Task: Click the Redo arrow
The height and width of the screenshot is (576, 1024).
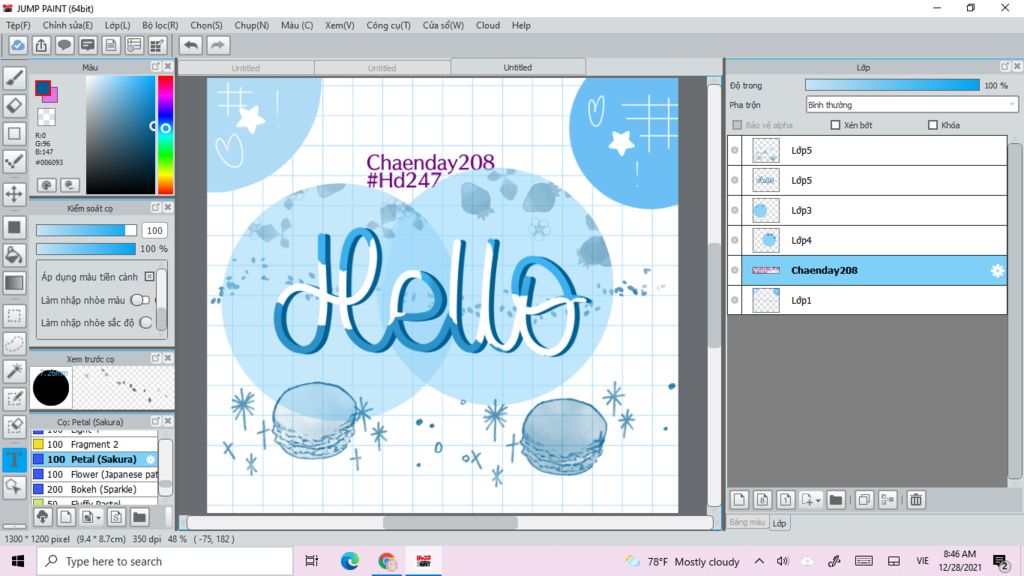Action: (x=218, y=45)
